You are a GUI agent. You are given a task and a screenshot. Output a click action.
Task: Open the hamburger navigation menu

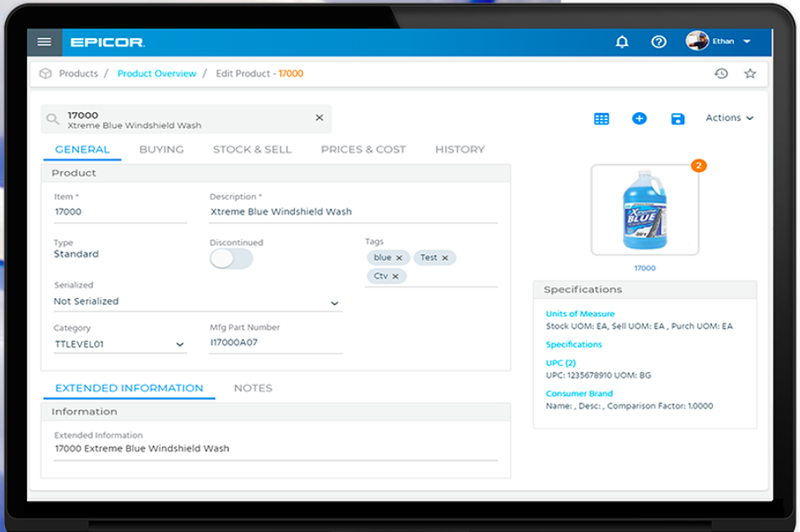[44, 42]
